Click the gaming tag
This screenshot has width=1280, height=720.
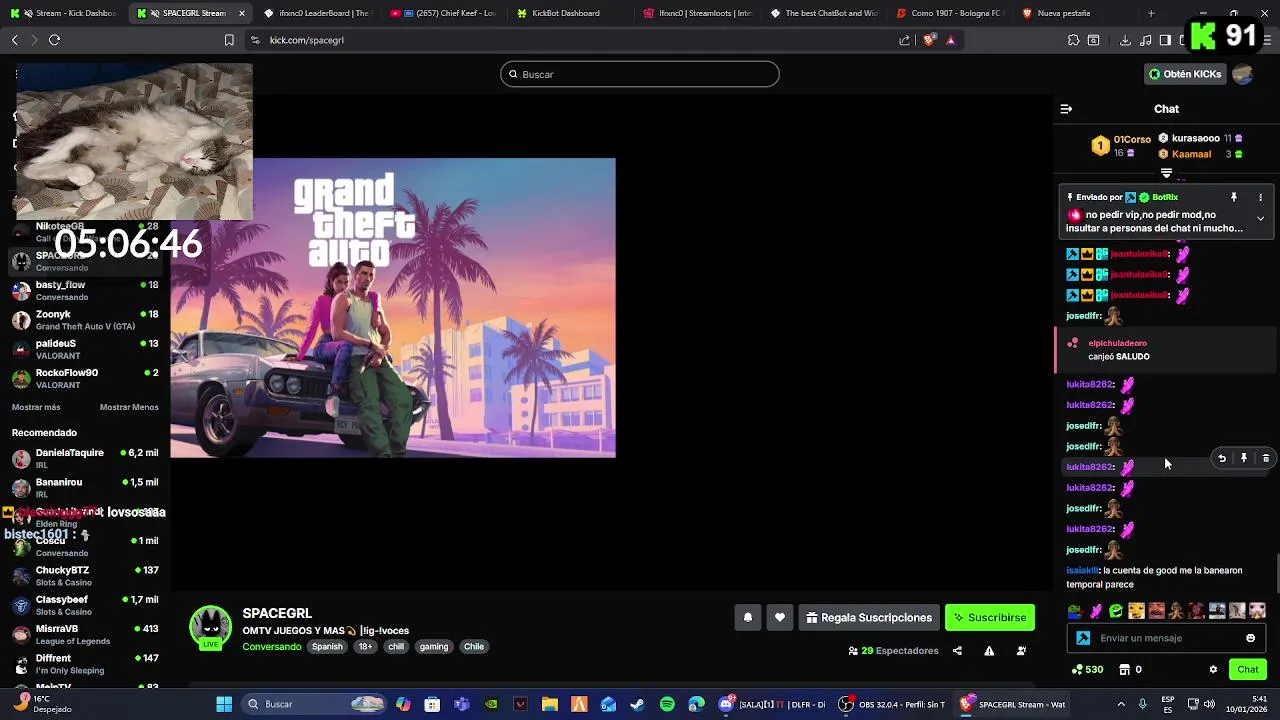click(x=434, y=647)
